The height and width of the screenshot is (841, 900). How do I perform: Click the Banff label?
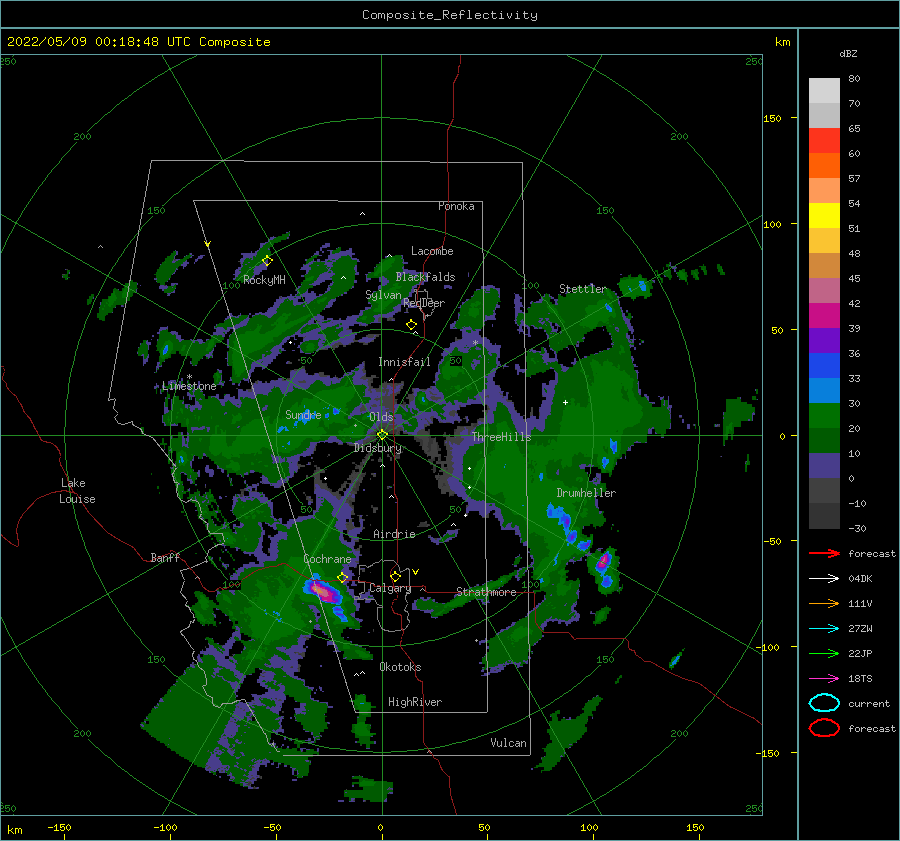click(x=165, y=557)
